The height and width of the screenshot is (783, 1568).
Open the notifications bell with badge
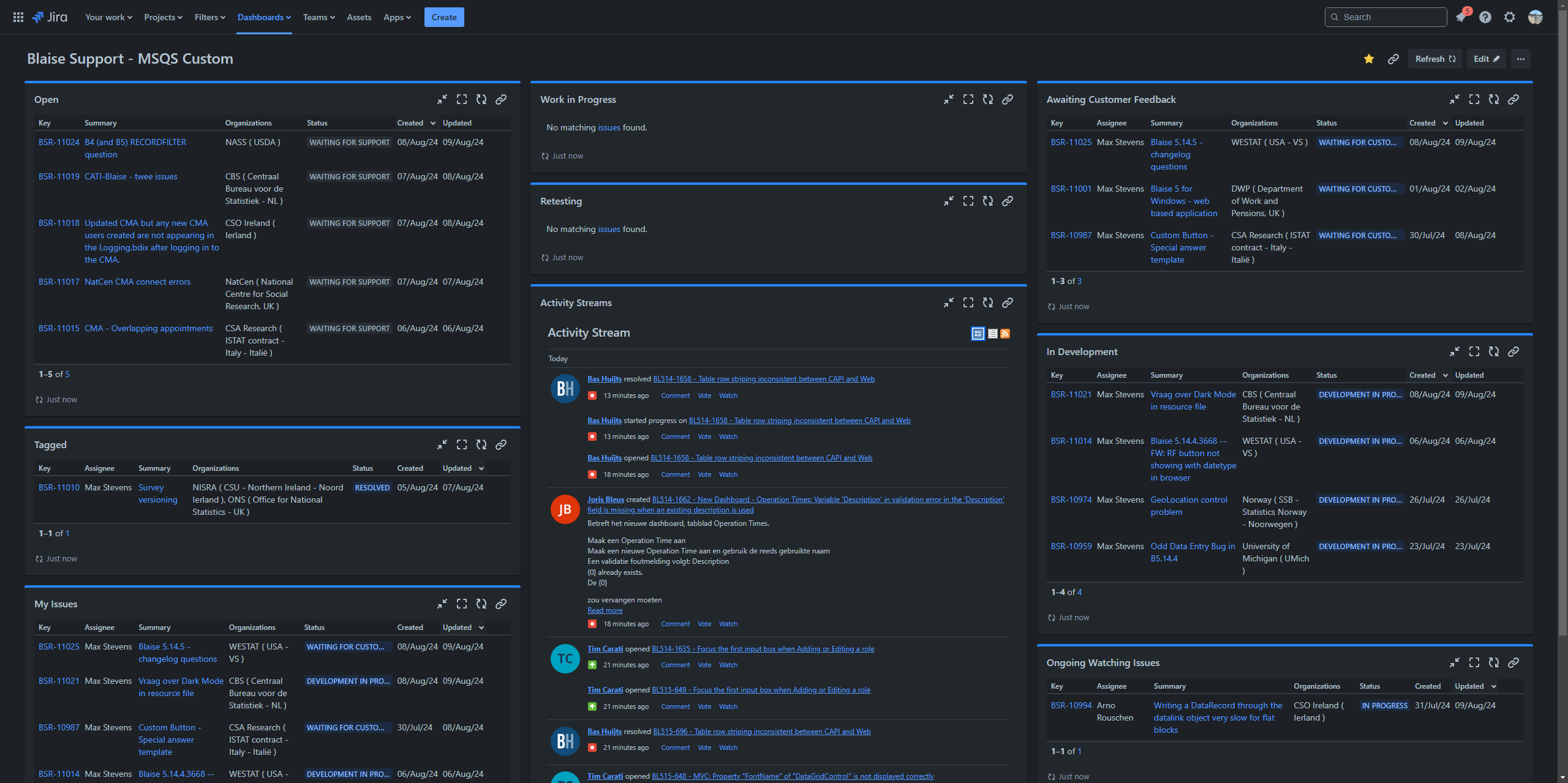pos(1461,17)
